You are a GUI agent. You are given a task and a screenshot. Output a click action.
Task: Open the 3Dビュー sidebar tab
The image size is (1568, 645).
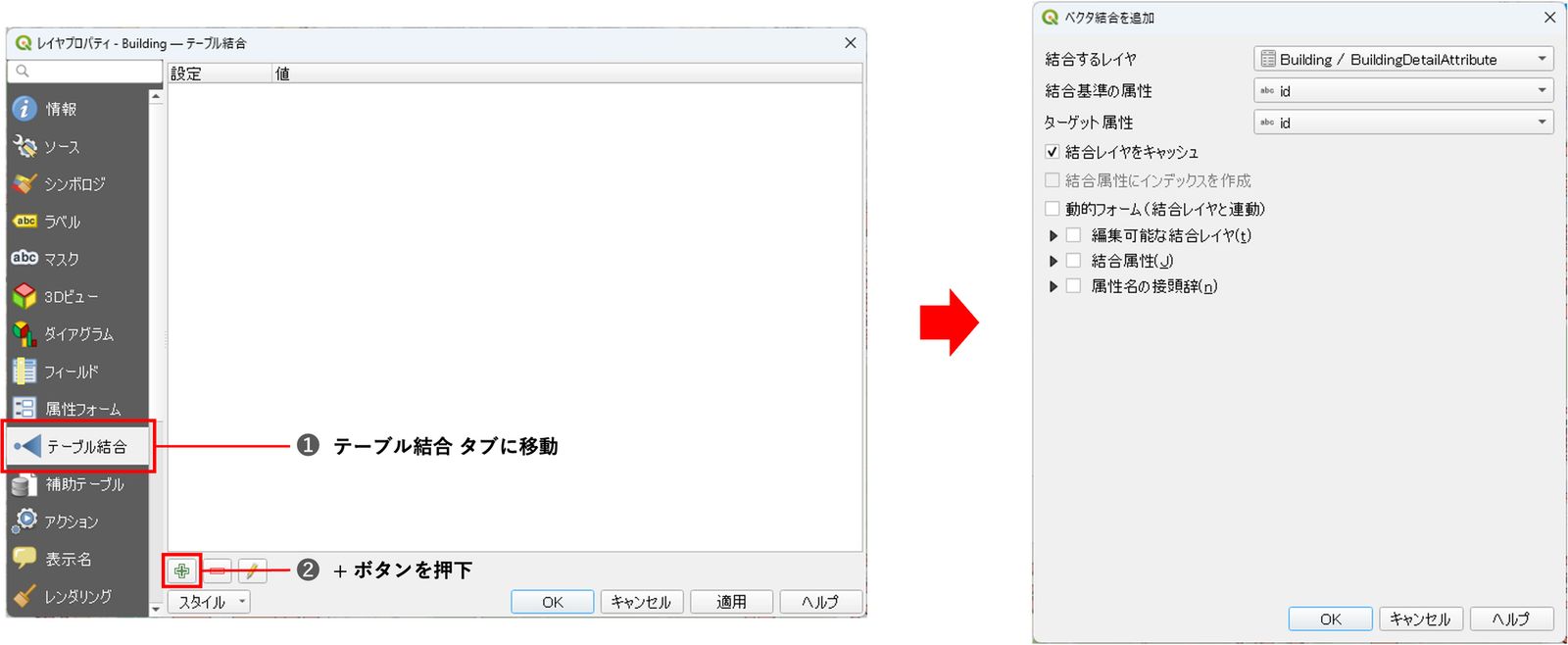click(x=76, y=296)
